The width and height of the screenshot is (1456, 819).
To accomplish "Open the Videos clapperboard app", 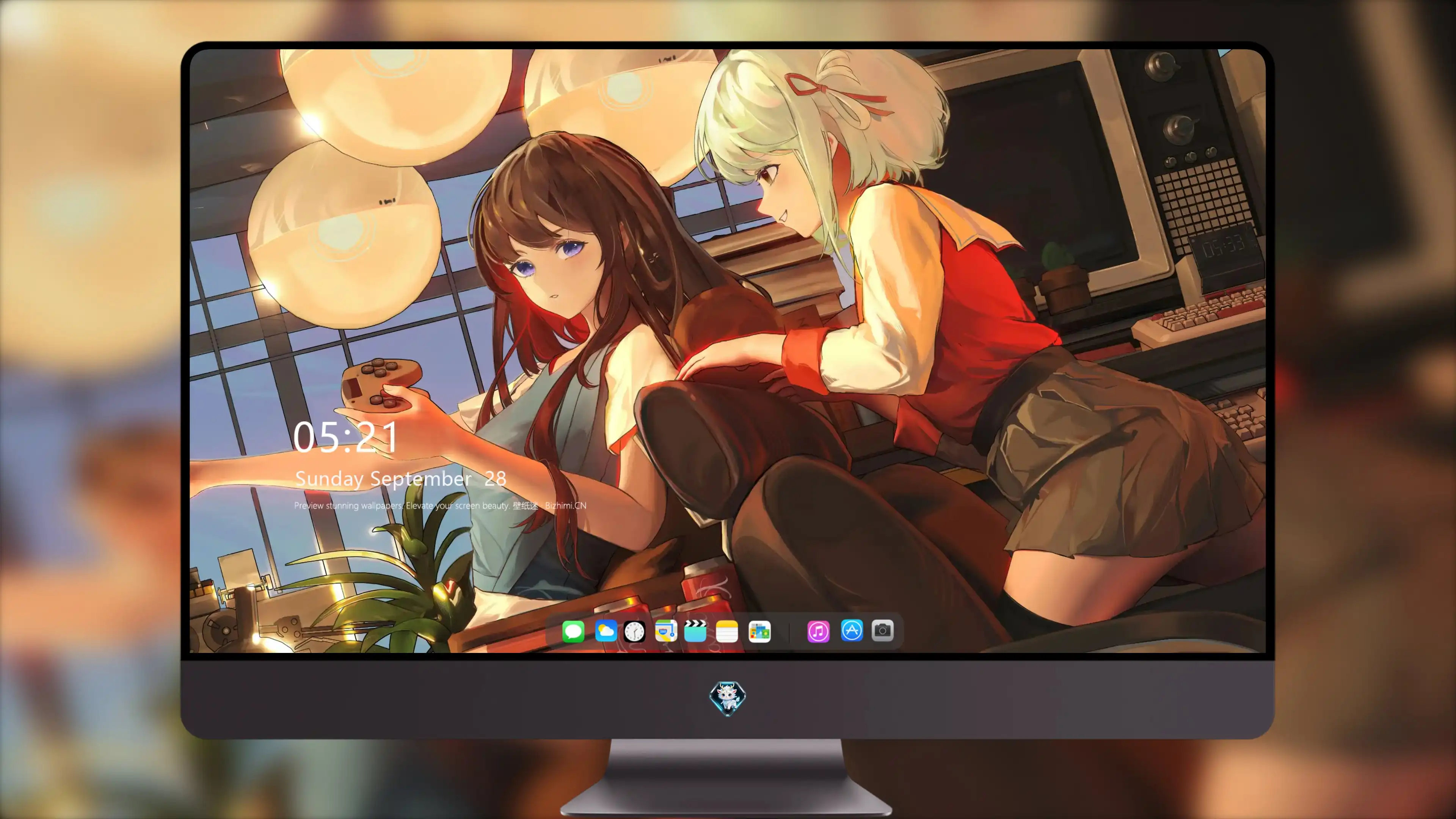I will pyautogui.click(x=695, y=631).
